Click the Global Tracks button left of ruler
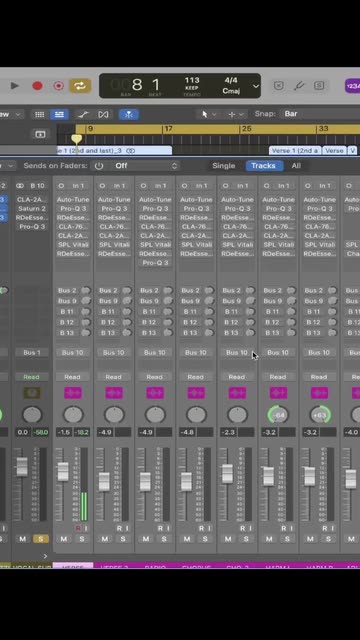The width and height of the screenshot is (360, 640). 40,134
